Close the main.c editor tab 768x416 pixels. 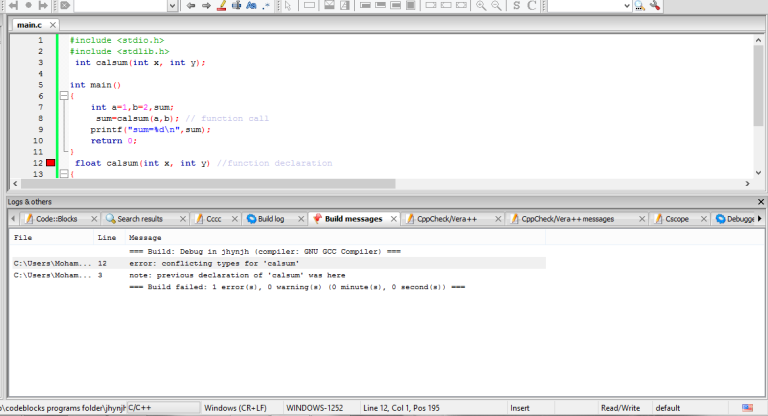coord(52,24)
